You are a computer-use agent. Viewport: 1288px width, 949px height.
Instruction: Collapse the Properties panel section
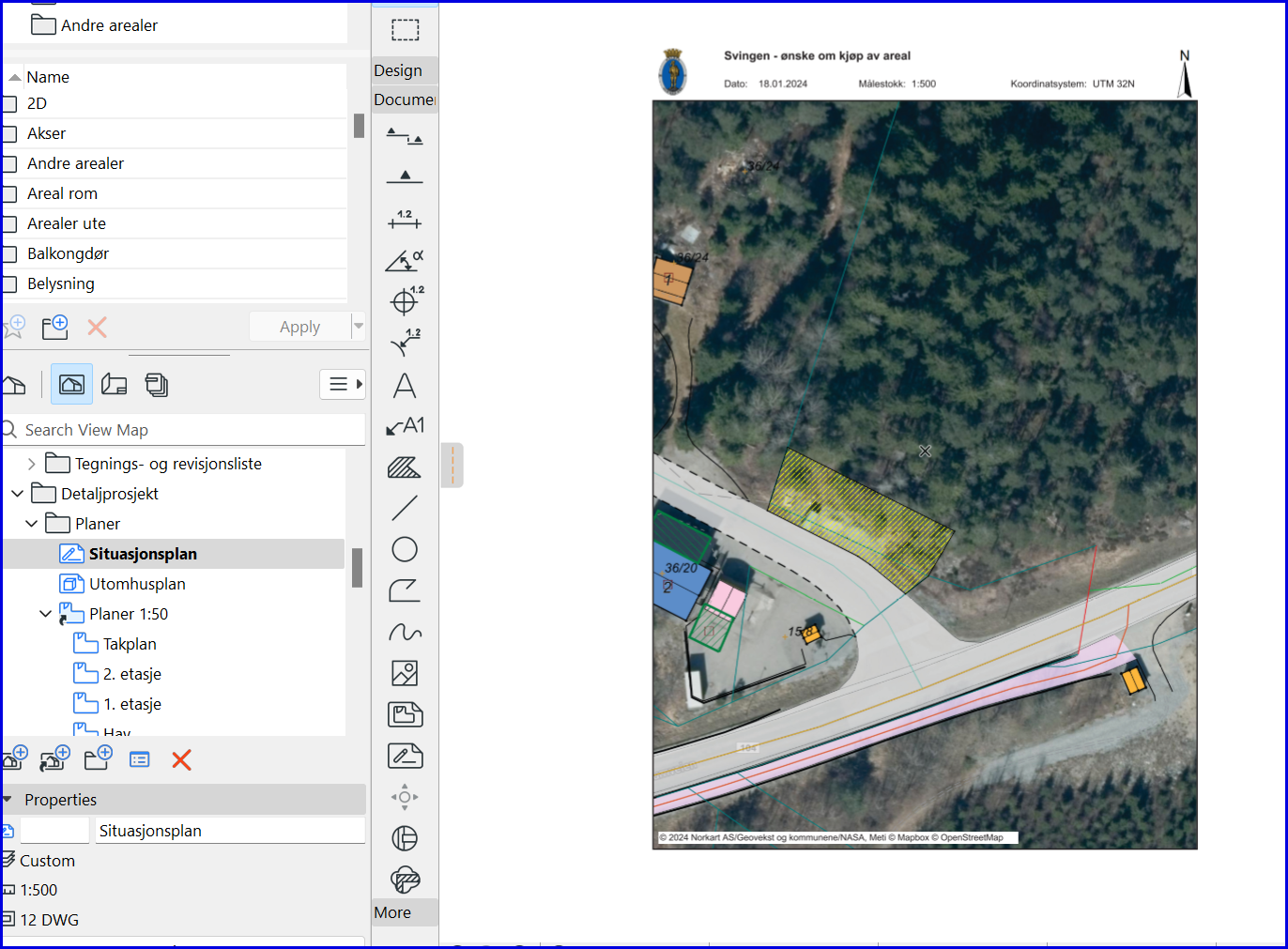(8, 800)
